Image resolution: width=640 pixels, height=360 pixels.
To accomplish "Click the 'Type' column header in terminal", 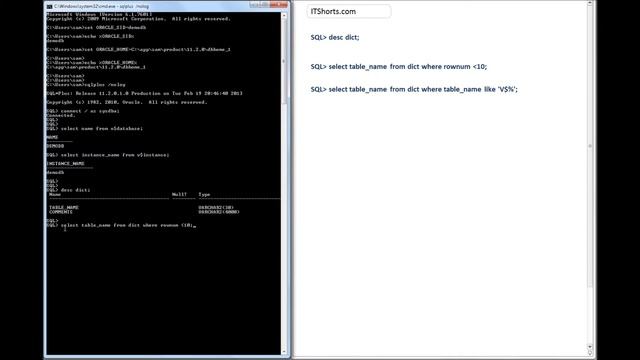I will point(204,195).
